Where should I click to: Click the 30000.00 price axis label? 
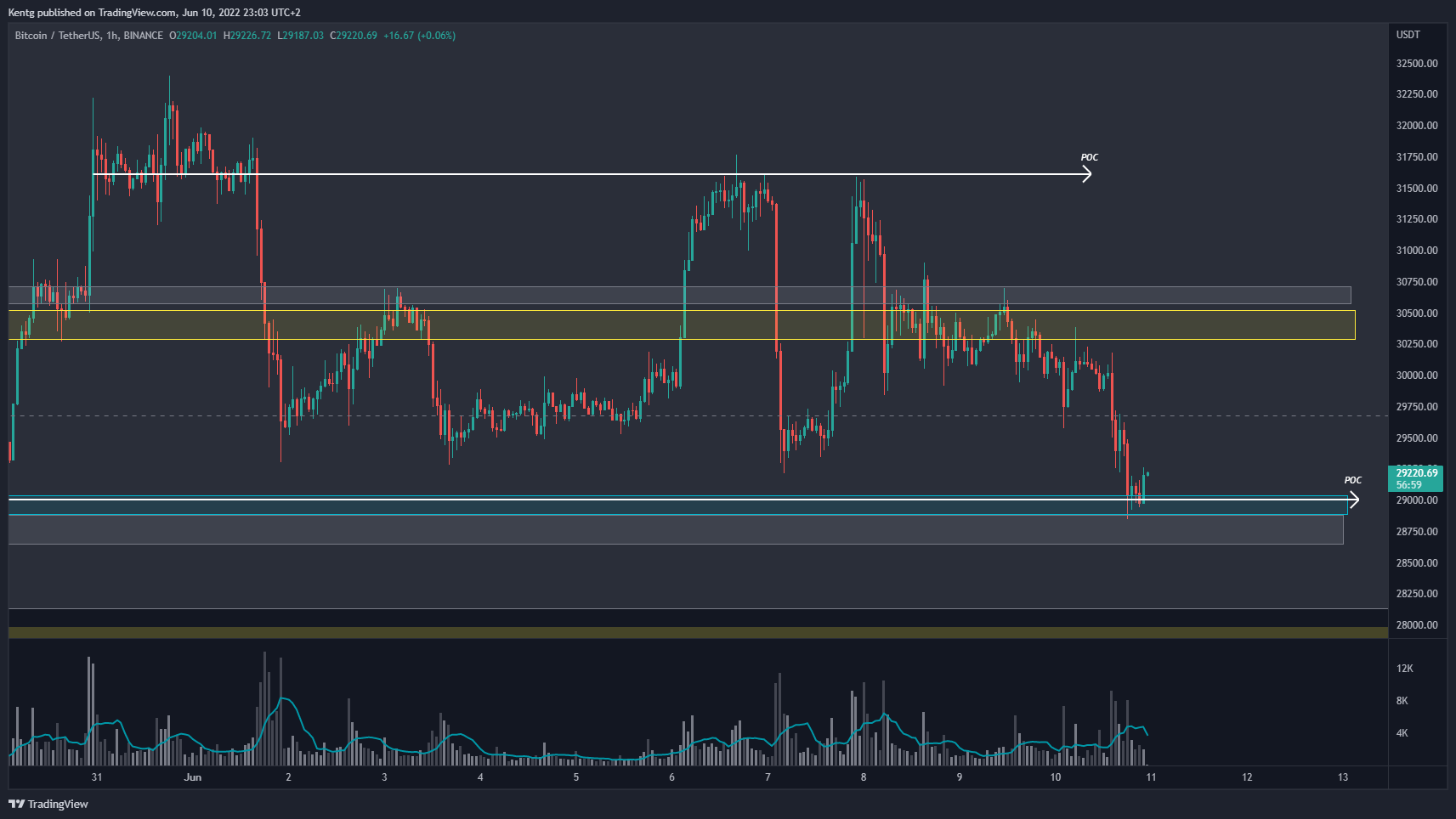pyautogui.click(x=1417, y=376)
